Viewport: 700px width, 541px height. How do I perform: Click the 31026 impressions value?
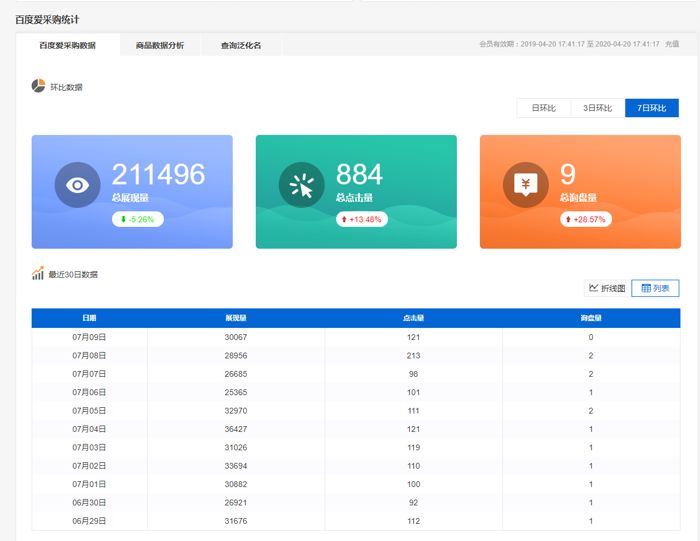236,447
